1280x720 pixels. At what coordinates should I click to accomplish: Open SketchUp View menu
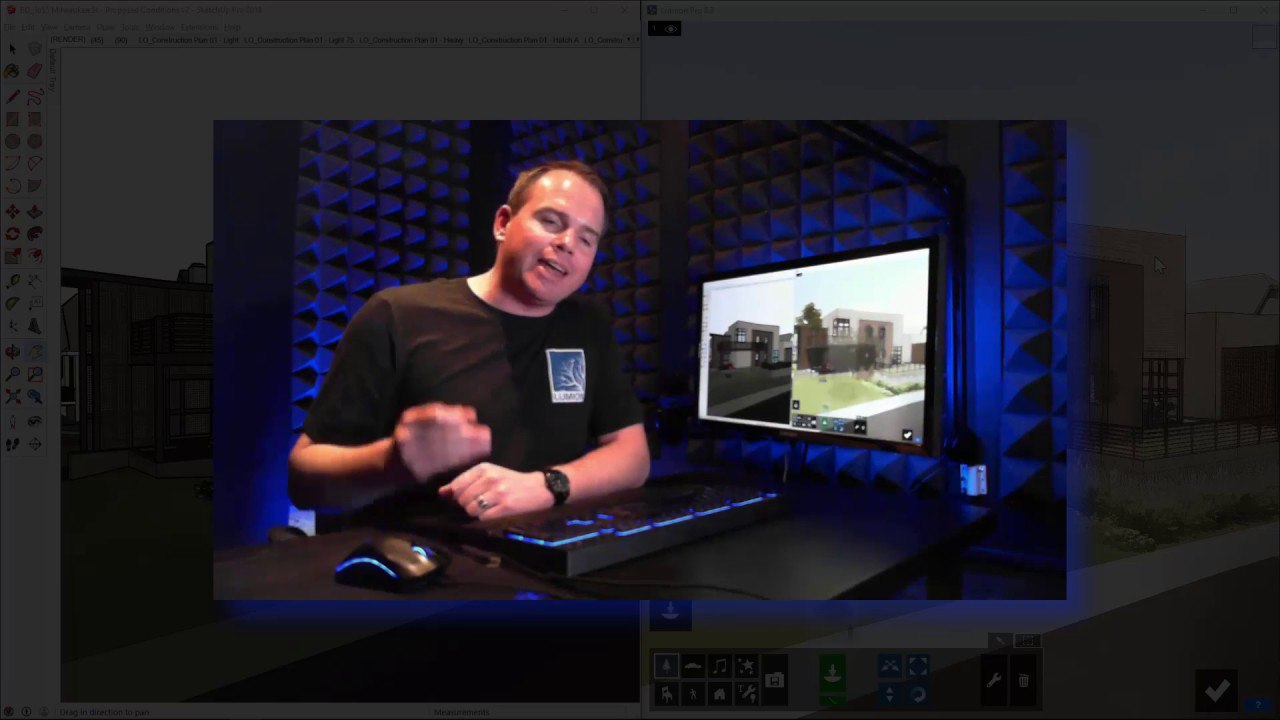click(49, 27)
